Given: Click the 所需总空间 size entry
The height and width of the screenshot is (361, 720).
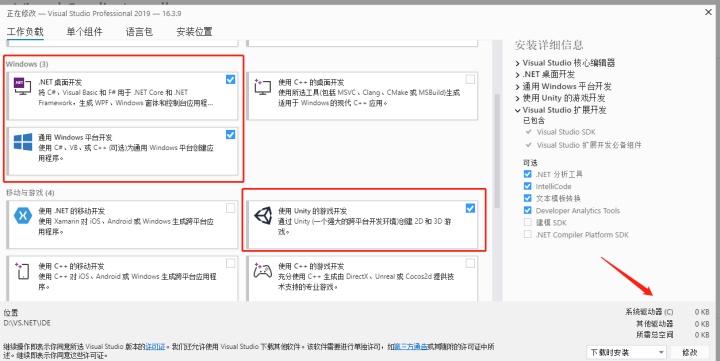Looking at the screenshot, I should (673, 335).
